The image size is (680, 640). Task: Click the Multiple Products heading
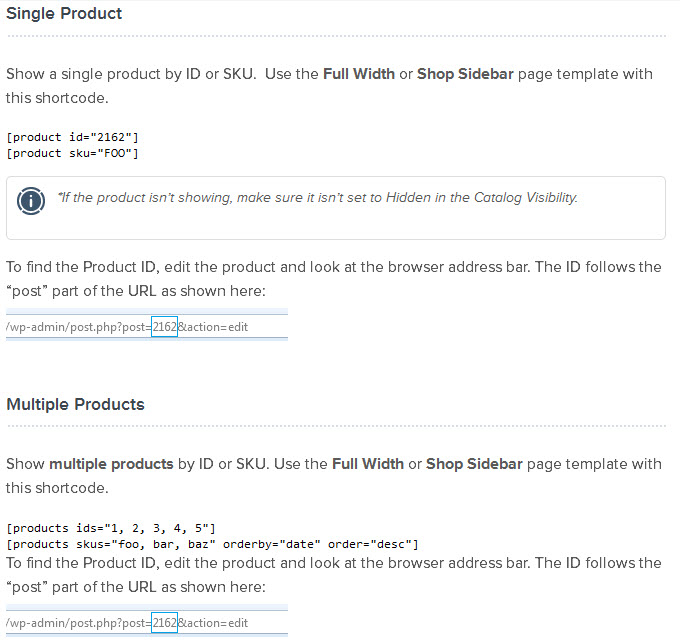75,404
